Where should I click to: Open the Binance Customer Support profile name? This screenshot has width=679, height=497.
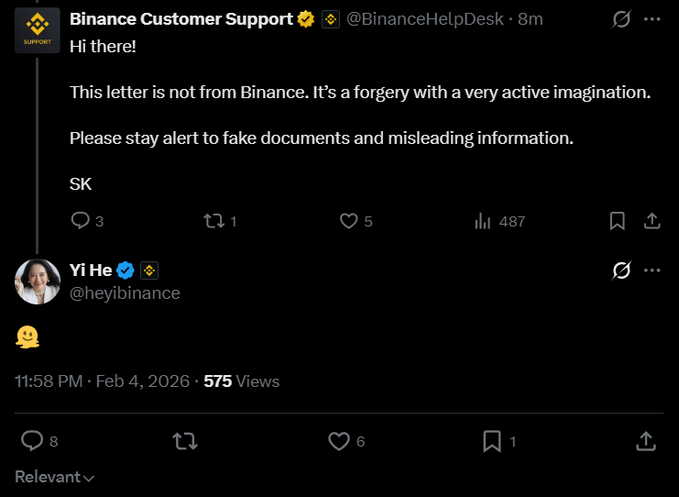pos(182,18)
